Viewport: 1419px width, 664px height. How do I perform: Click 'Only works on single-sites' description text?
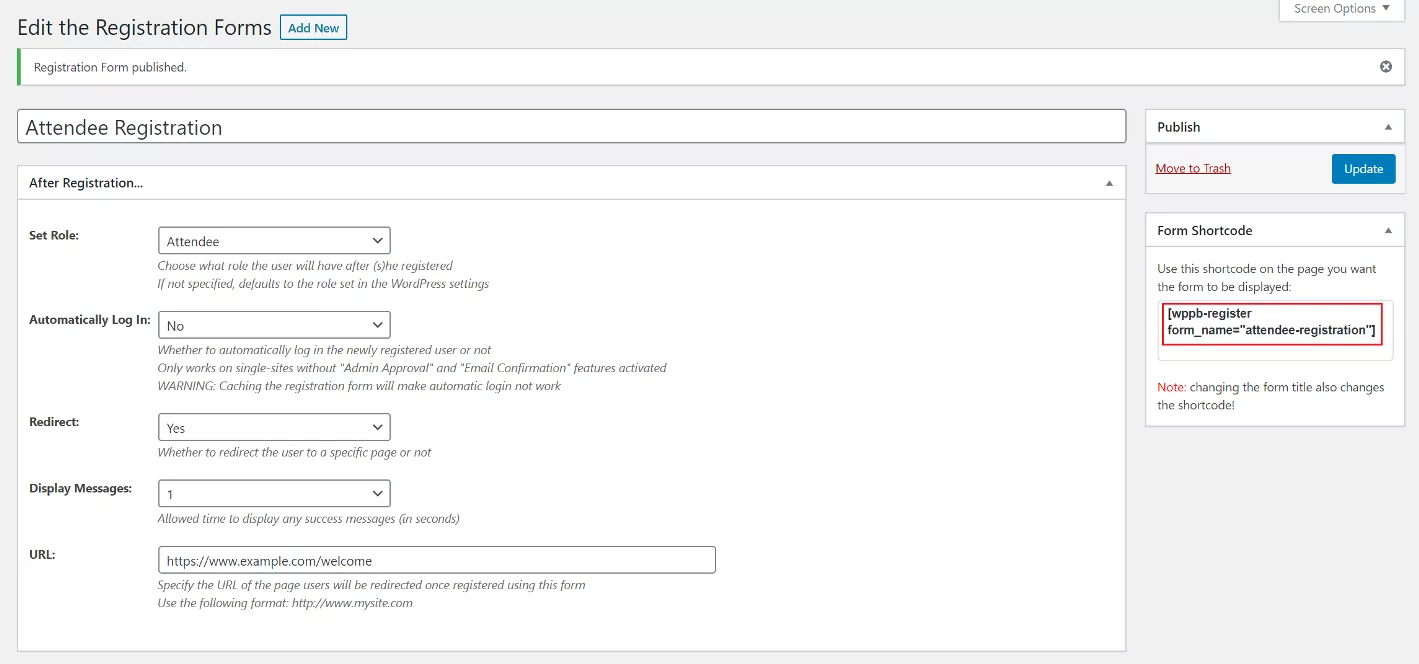point(412,368)
